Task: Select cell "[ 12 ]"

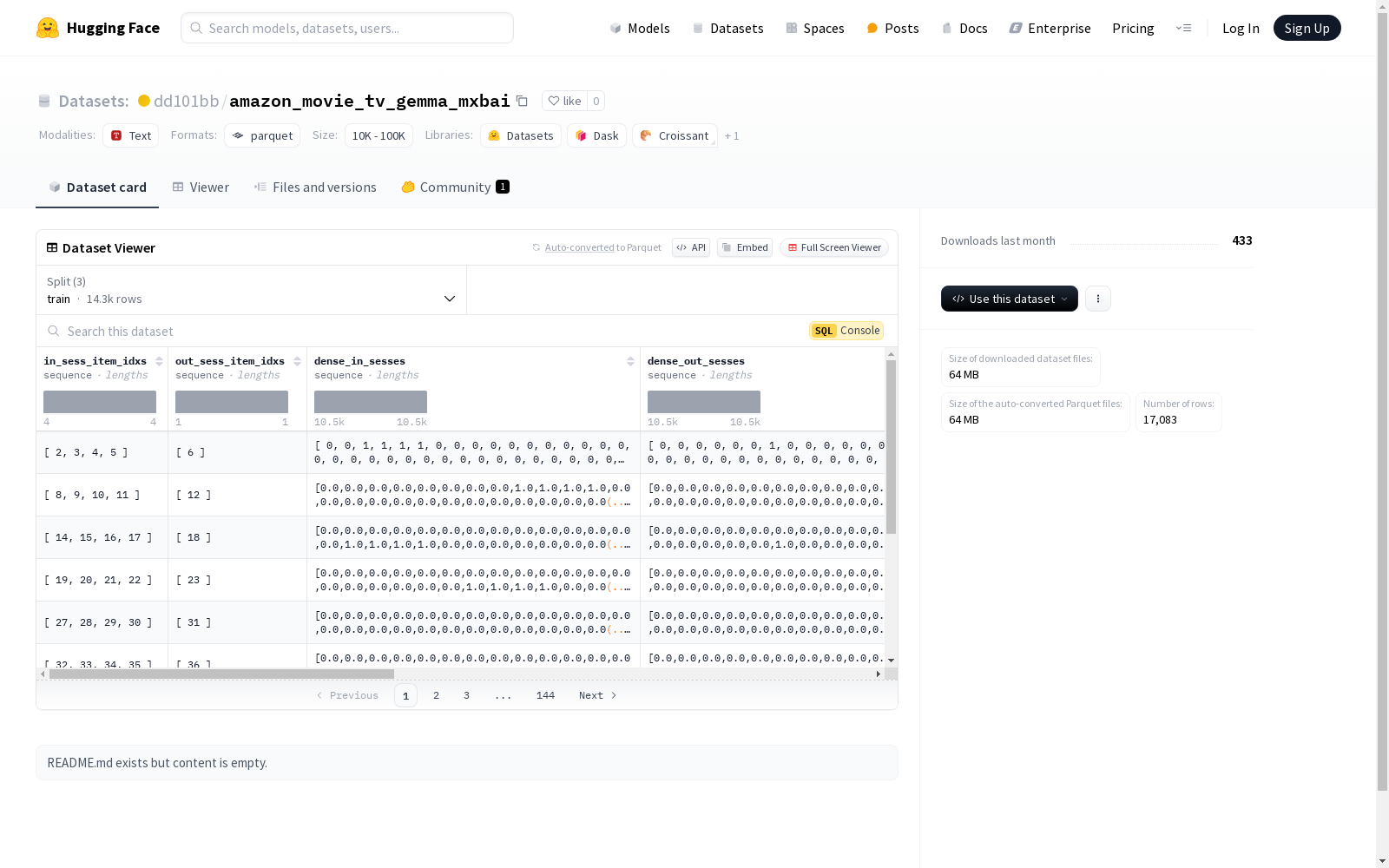Action: coord(237,495)
